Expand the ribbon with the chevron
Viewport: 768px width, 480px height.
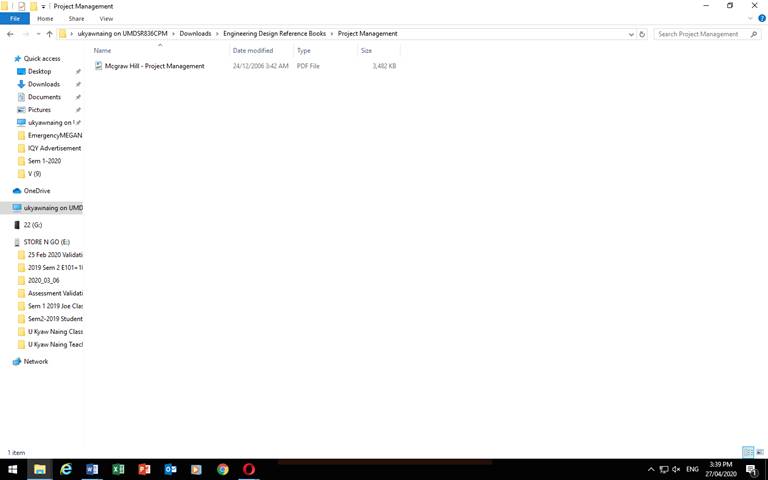[750, 19]
